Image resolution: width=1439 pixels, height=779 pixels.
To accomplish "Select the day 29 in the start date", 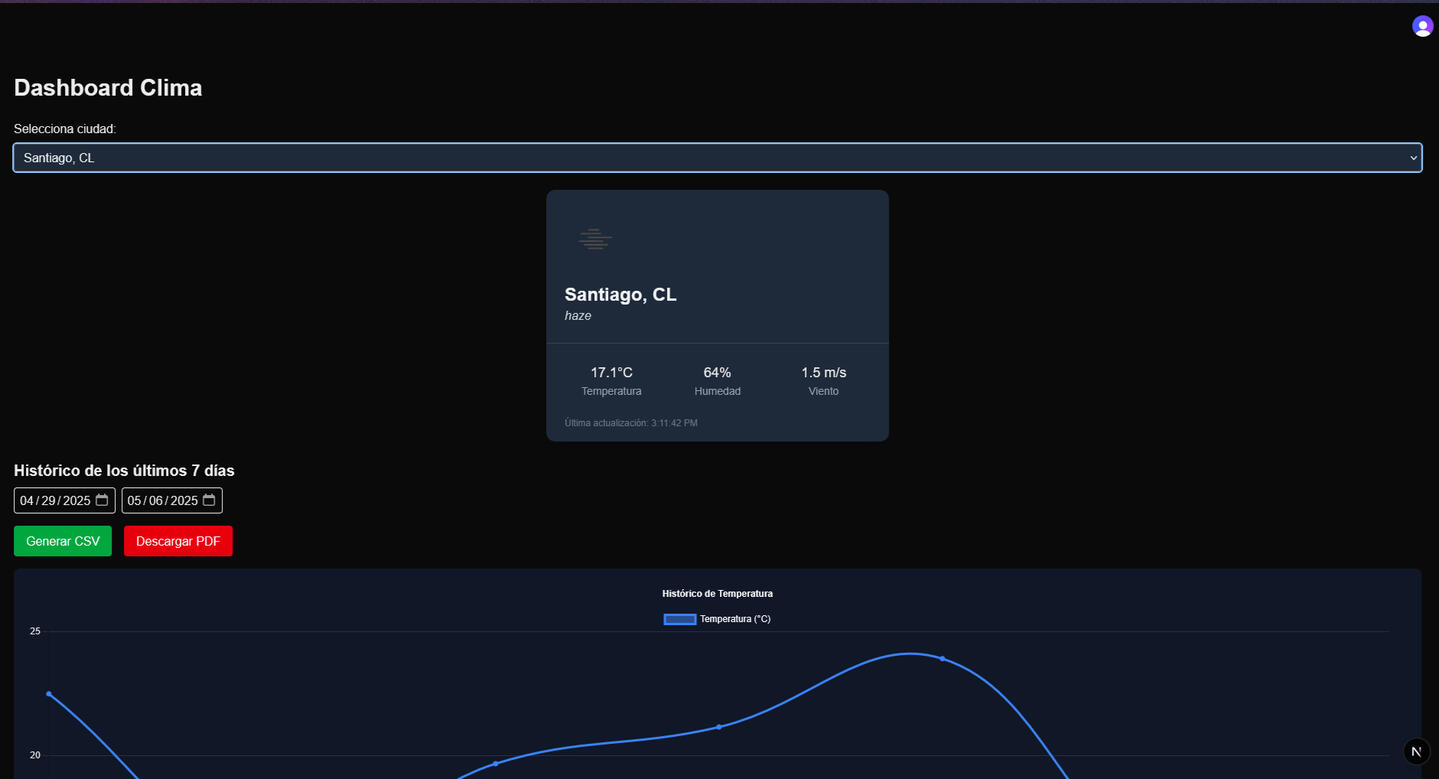I will coord(48,501).
